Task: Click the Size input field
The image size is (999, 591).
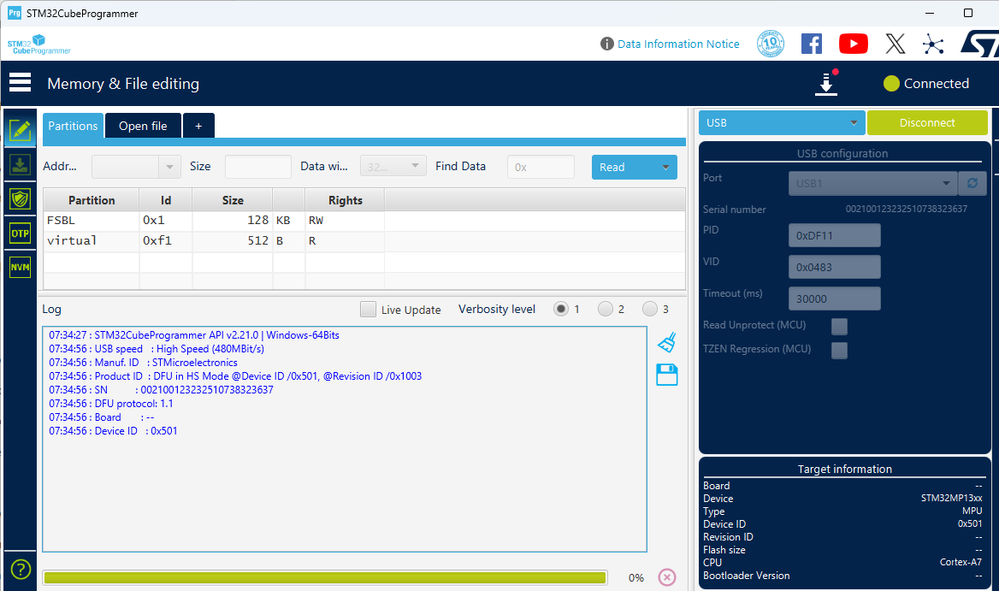Action: (258, 167)
